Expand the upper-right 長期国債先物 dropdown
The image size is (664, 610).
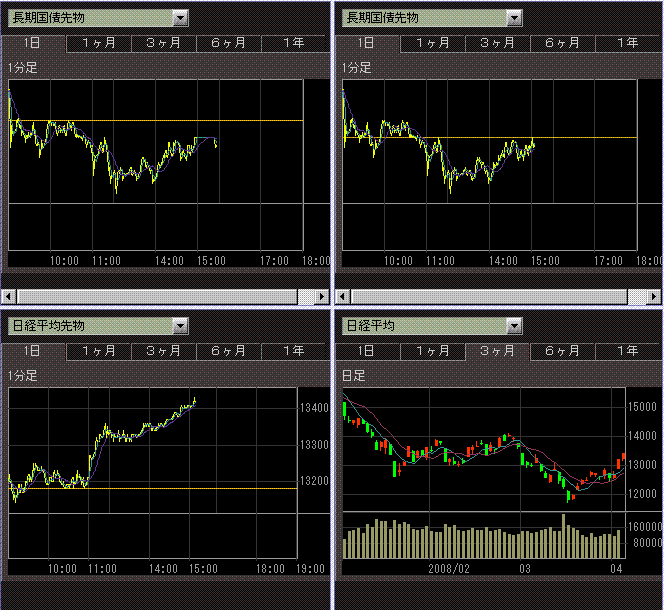point(514,17)
